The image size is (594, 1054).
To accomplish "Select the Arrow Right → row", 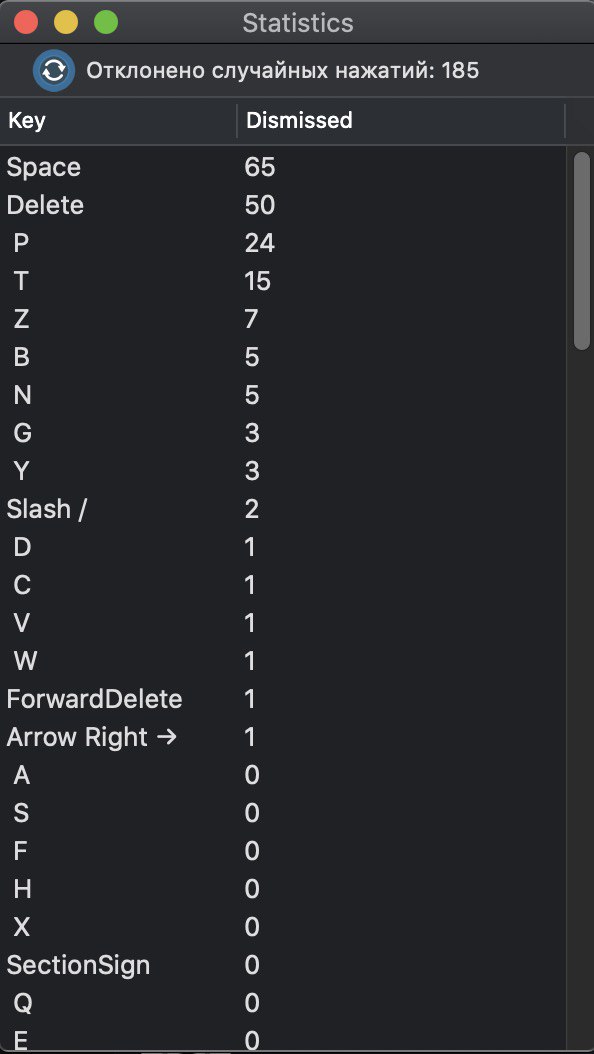I will (283, 737).
